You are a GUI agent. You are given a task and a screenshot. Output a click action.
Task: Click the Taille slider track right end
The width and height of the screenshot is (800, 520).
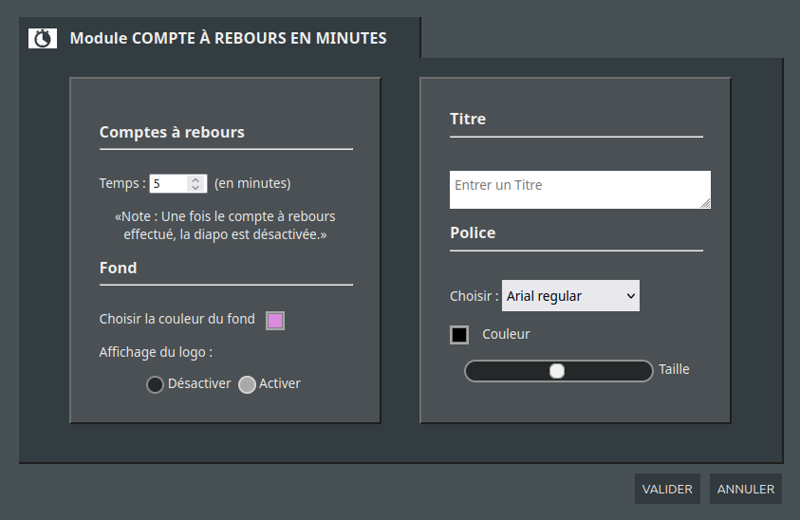[644, 371]
